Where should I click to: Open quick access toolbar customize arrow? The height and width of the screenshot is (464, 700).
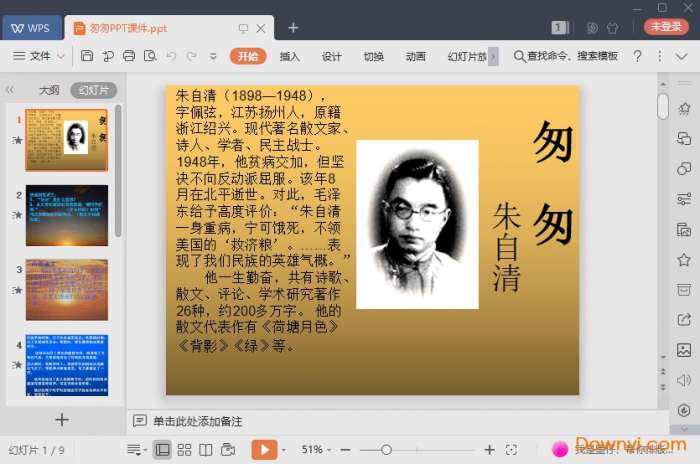pos(213,56)
